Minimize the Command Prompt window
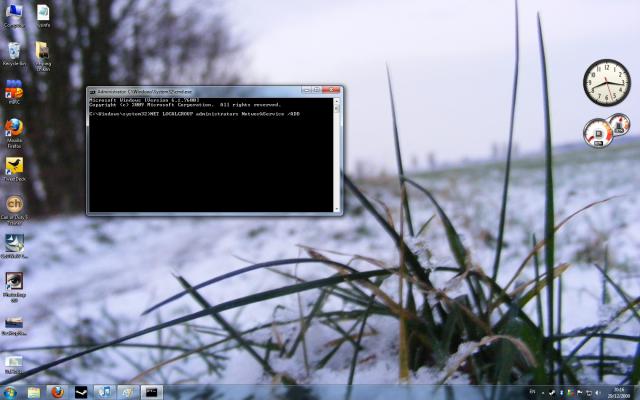640x400 pixels. [x=304, y=91]
